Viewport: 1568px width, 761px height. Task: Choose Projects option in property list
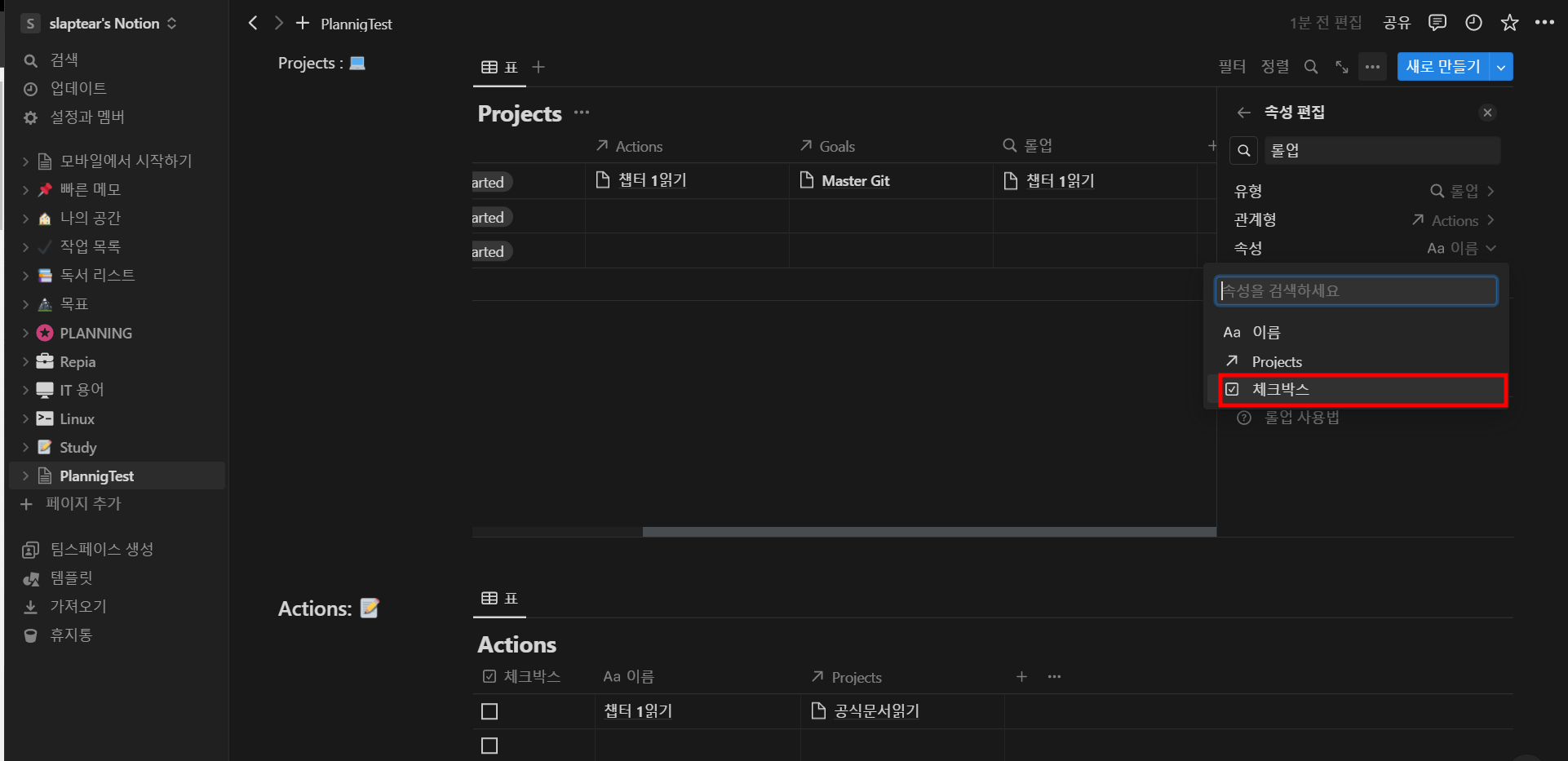pyautogui.click(x=1277, y=361)
